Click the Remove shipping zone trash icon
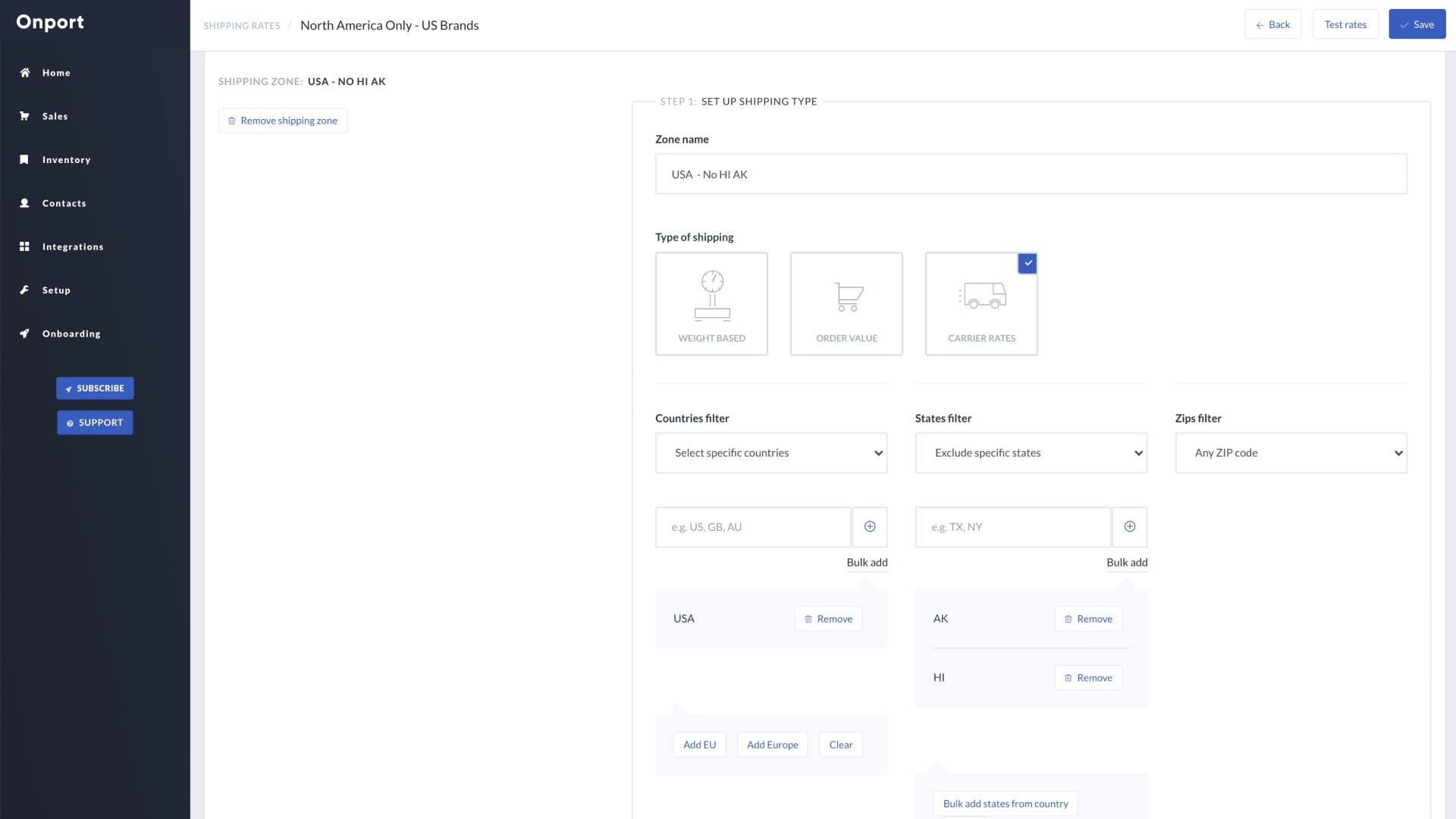The image size is (1456, 819). click(231, 120)
